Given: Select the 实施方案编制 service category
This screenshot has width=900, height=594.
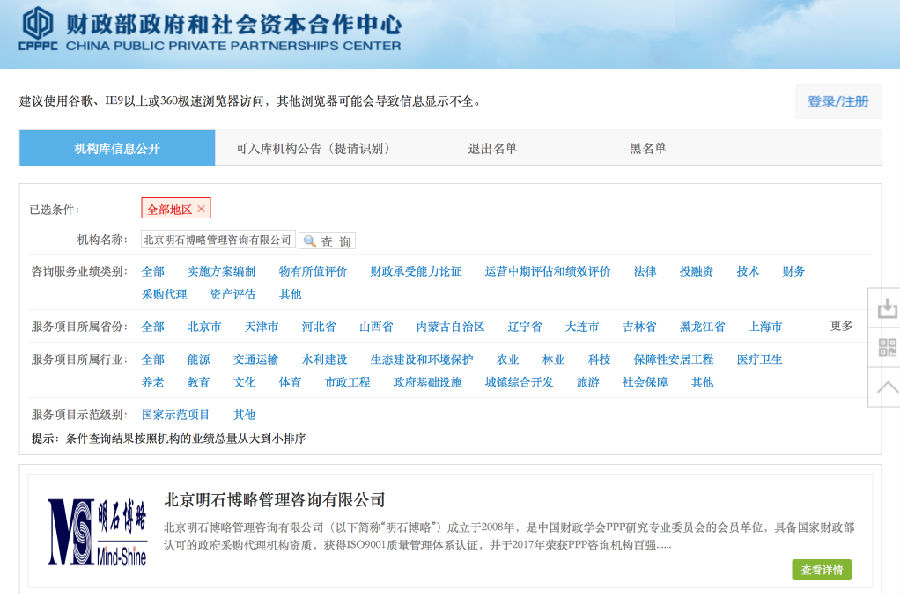Looking at the screenshot, I should (x=221, y=272).
